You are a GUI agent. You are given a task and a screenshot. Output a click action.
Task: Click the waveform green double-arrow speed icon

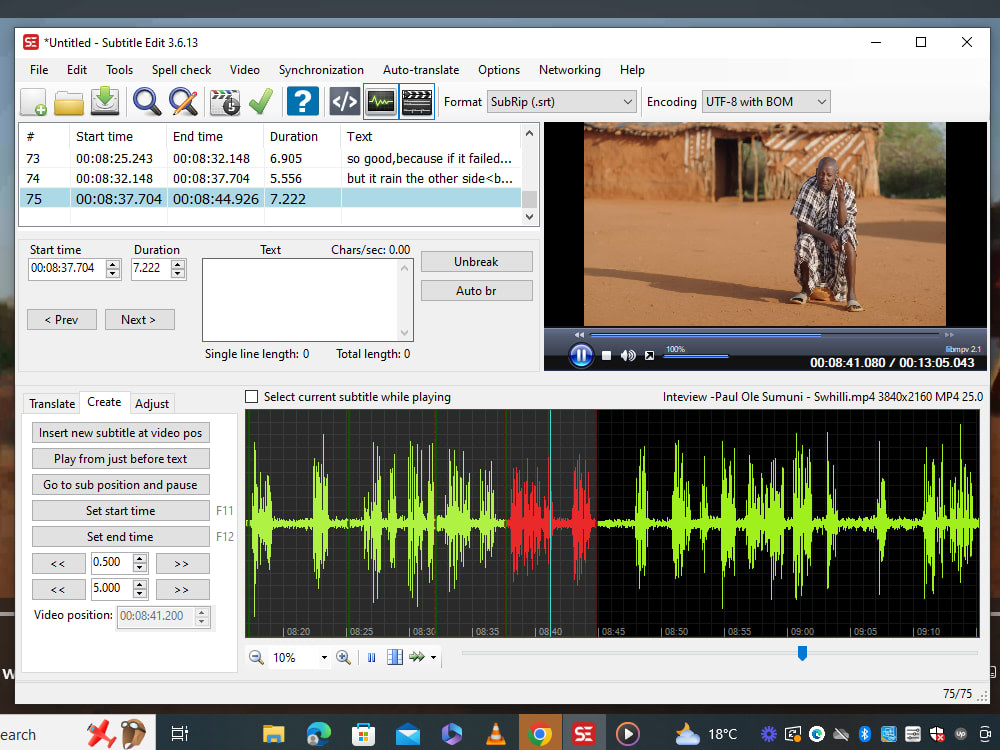(x=417, y=657)
